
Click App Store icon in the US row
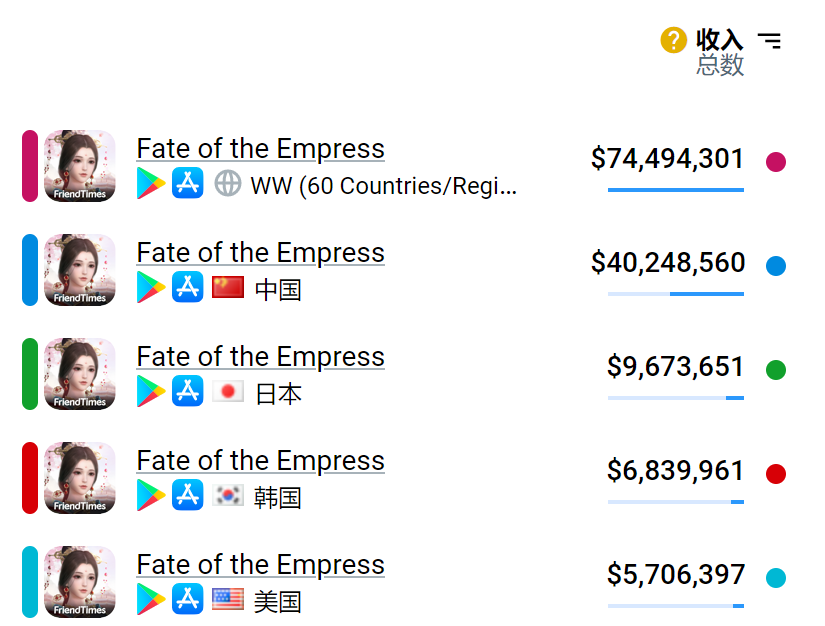187,599
